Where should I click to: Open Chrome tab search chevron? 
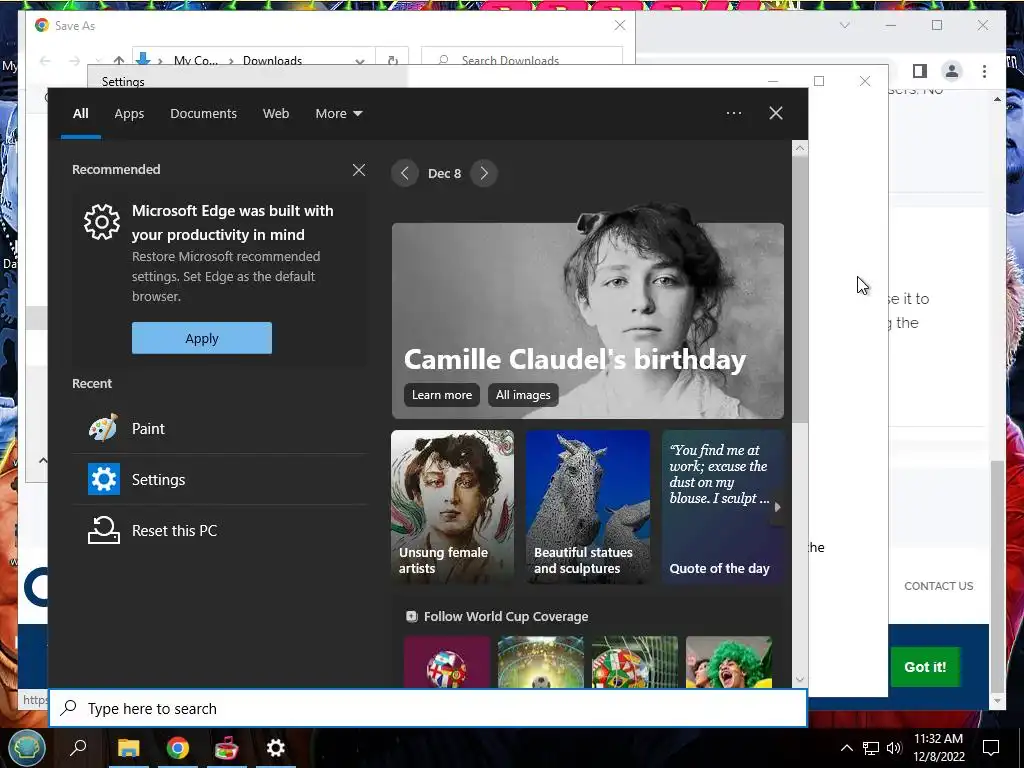[x=844, y=25]
